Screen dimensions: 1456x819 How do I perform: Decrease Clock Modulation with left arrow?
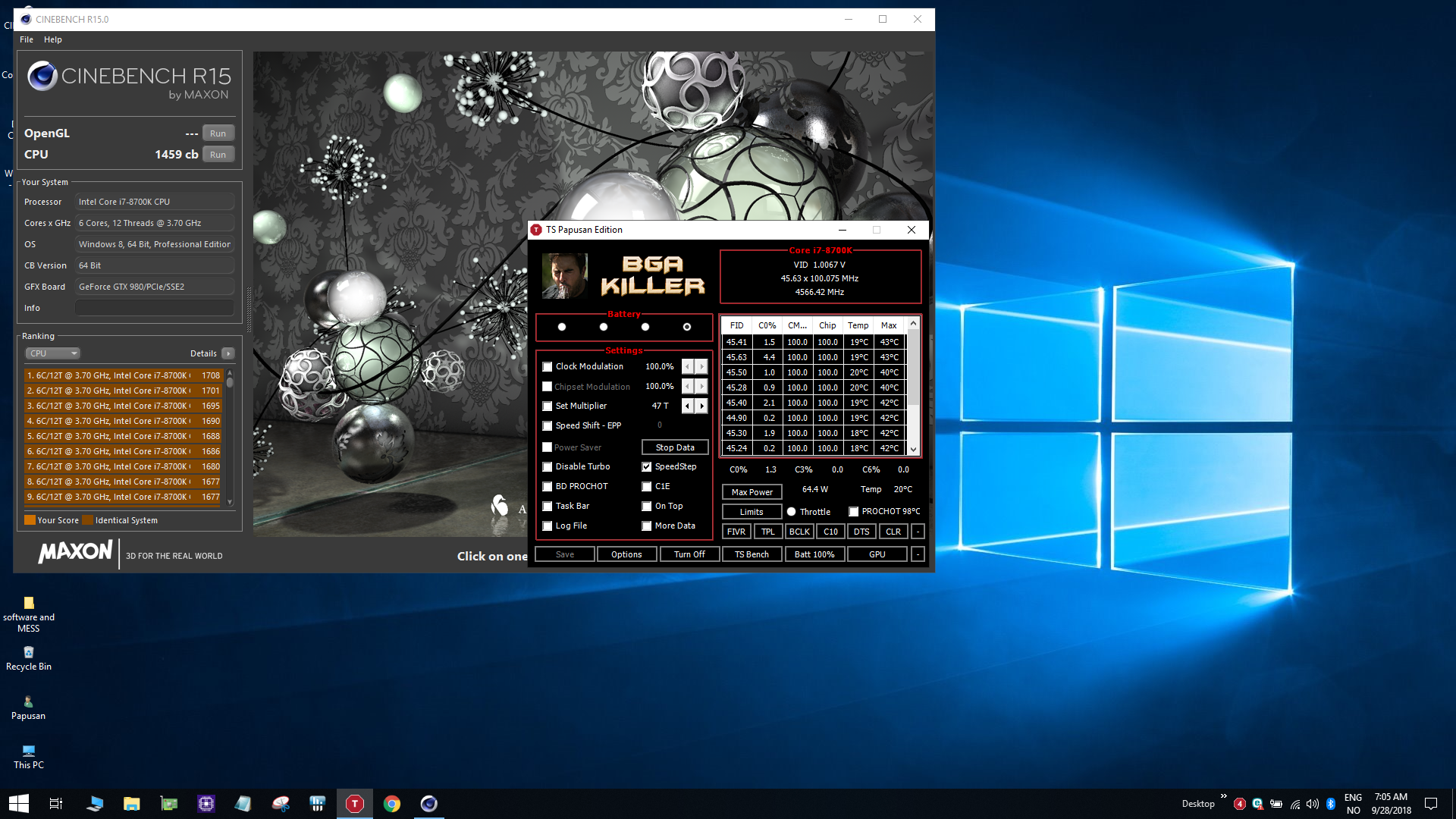688,366
